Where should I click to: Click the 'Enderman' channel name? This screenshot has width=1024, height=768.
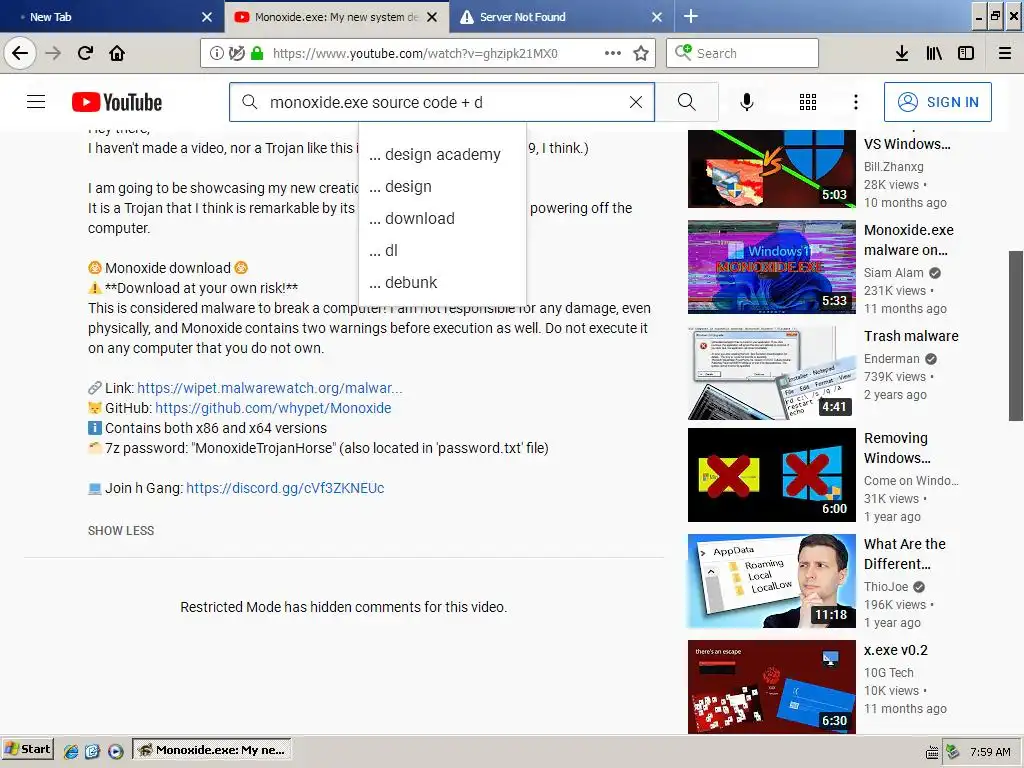click(x=891, y=359)
